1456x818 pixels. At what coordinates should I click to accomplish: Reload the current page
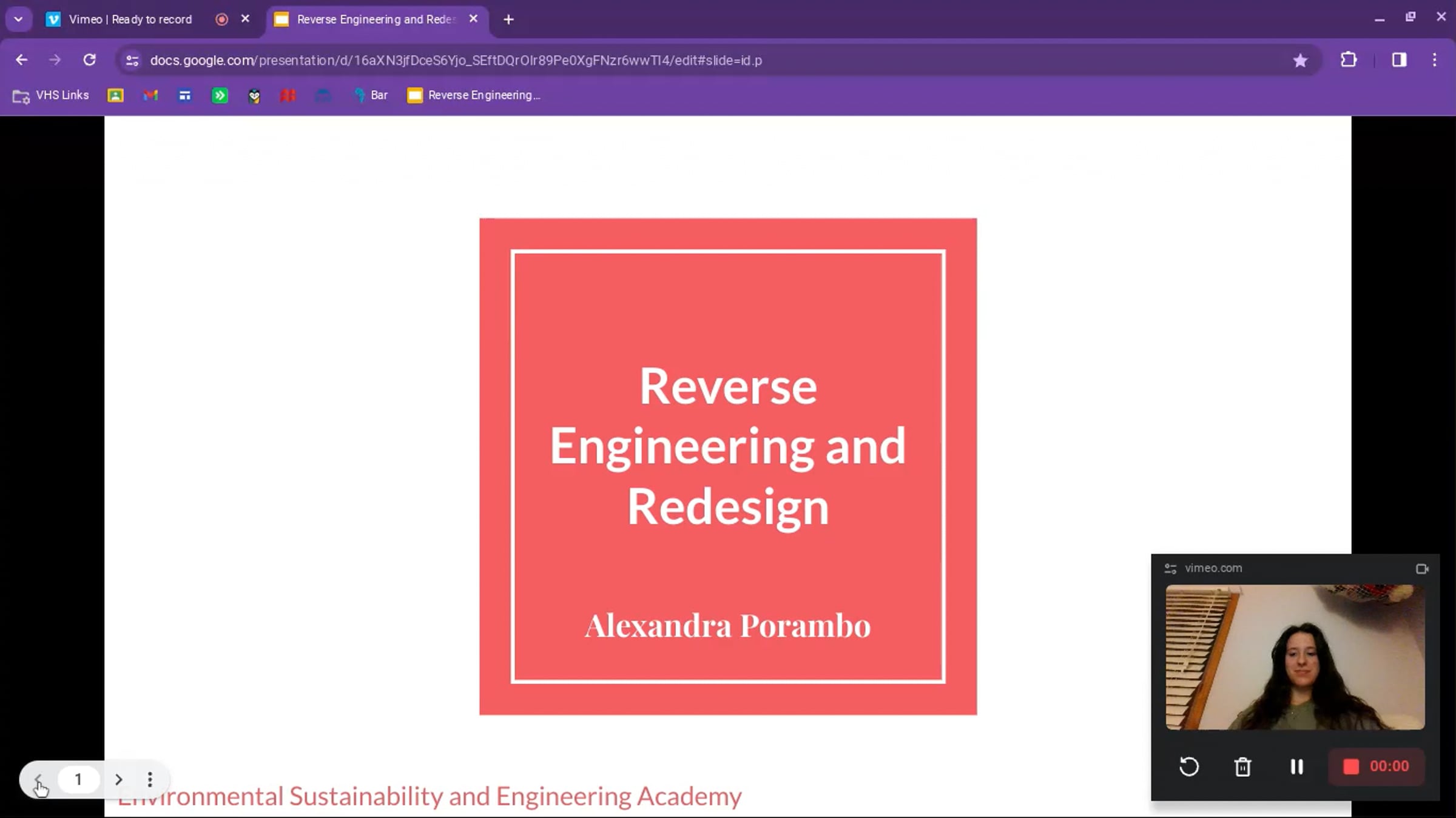pyautogui.click(x=89, y=60)
